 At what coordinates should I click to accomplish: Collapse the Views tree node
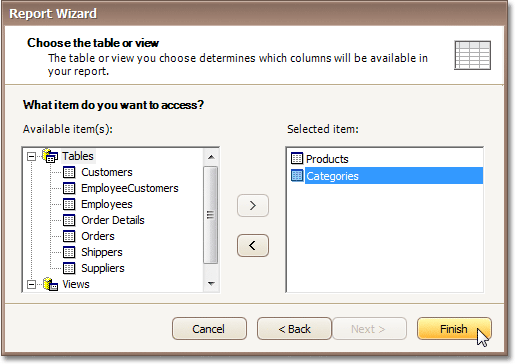point(31,285)
